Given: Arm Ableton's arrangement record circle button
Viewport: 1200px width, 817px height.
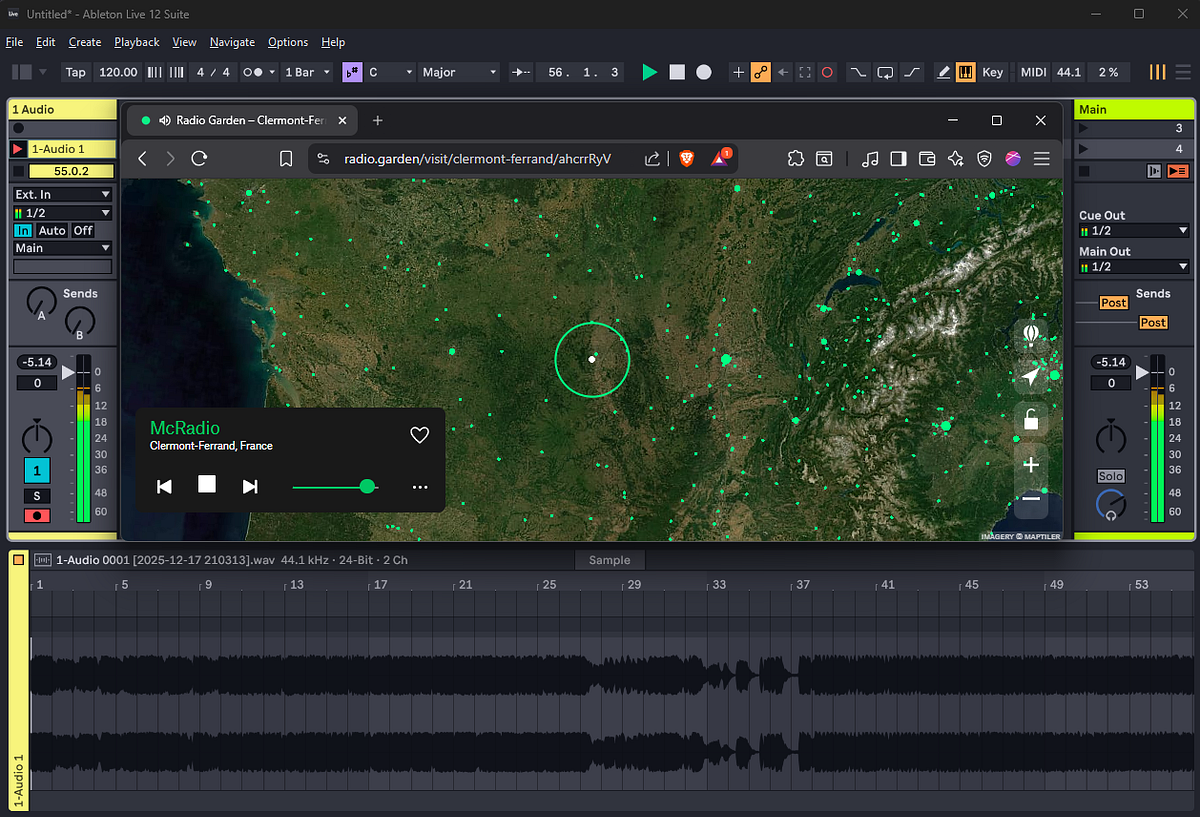Looking at the screenshot, I should pos(704,72).
